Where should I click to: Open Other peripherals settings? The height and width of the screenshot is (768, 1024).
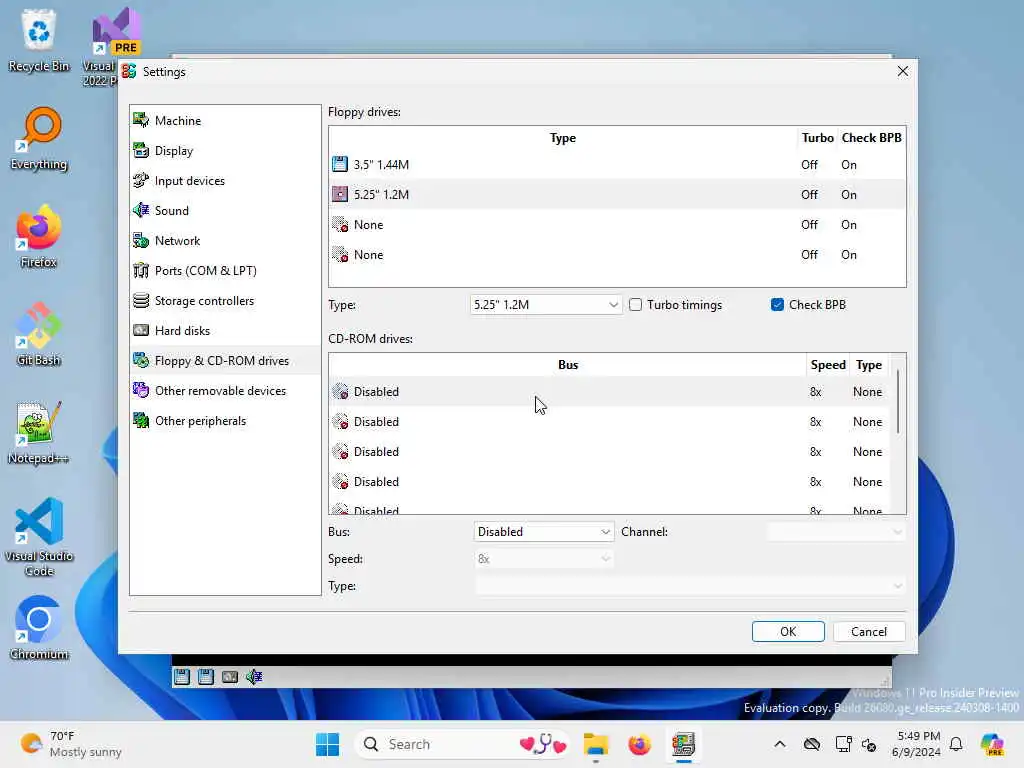point(225,421)
